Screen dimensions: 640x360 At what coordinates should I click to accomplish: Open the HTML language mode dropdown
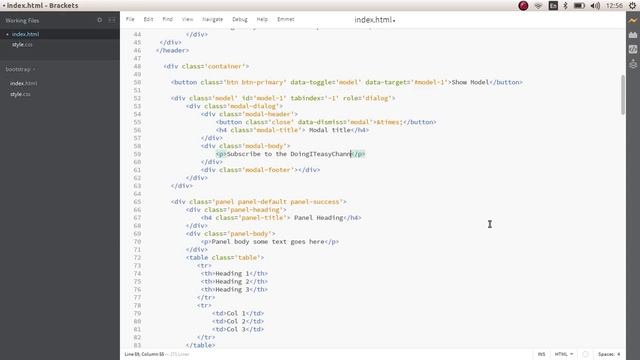click(x=564, y=354)
